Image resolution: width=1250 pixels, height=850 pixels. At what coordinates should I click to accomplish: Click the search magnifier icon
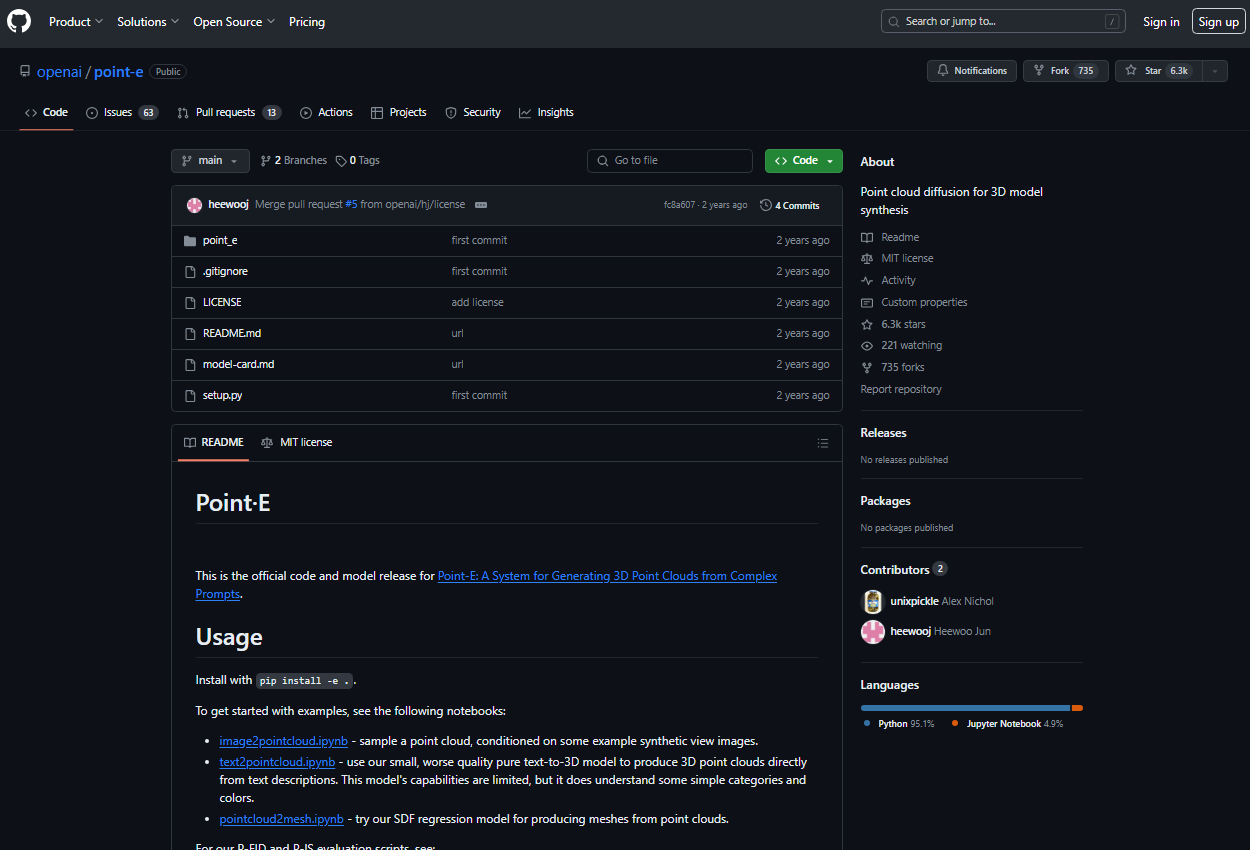pos(895,21)
